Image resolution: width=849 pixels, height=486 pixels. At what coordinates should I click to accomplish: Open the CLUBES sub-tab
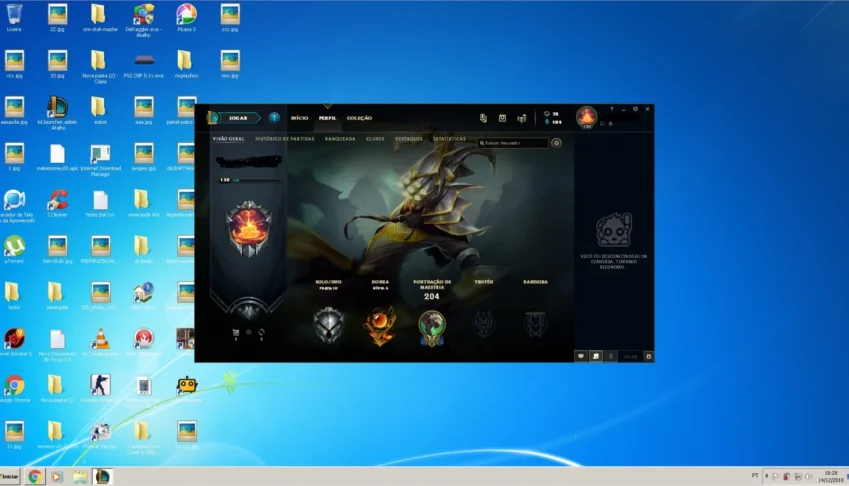tap(375, 139)
